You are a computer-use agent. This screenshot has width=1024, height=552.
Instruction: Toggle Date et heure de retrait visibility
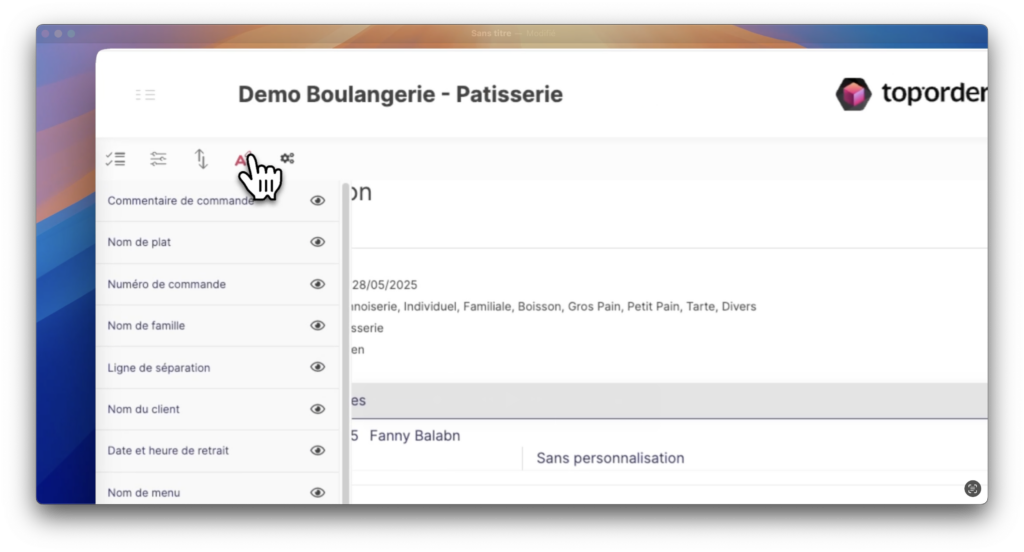[318, 451]
